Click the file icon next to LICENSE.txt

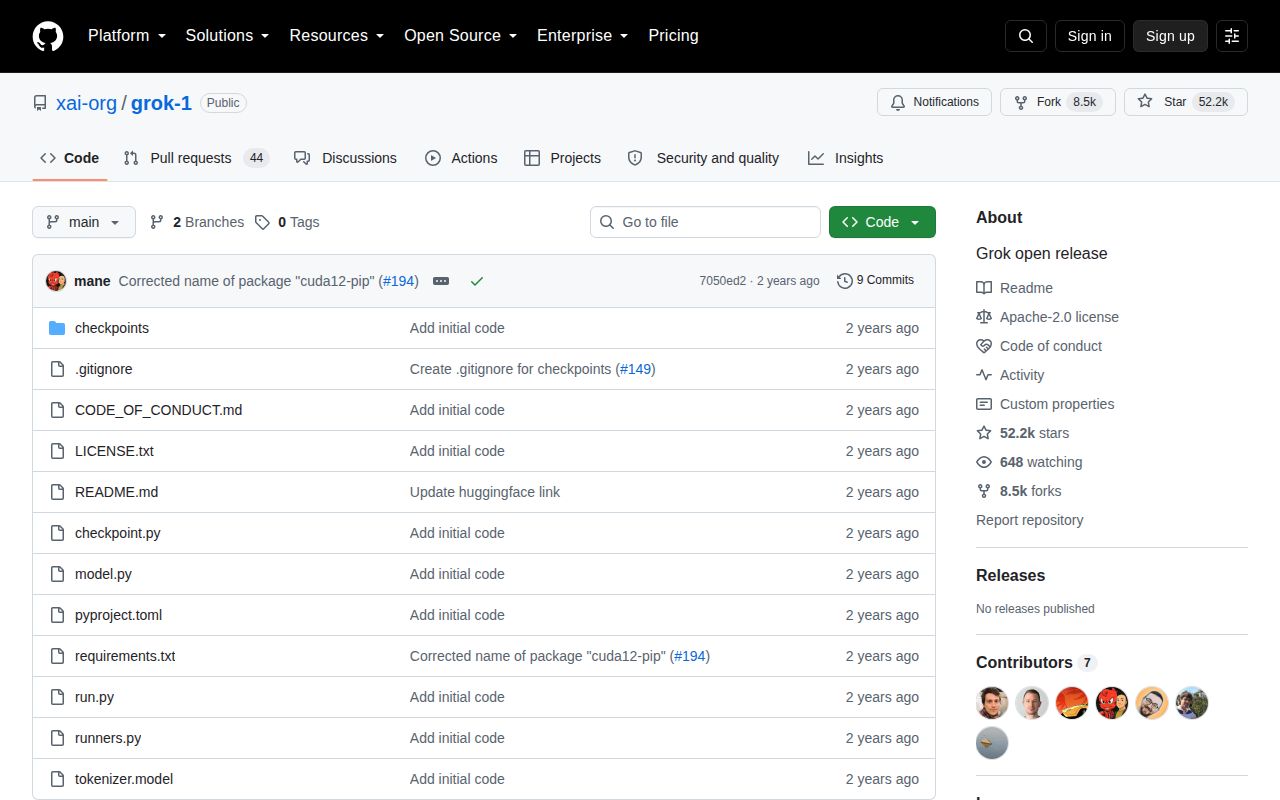click(x=57, y=451)
